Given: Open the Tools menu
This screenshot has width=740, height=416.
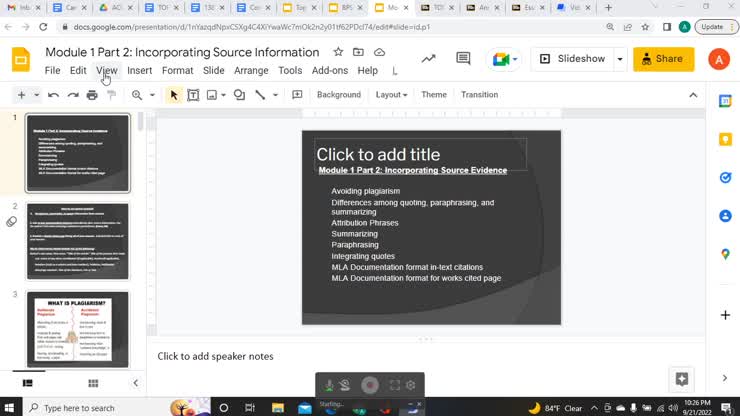Looking at the screenshot, I should point(290,70).
